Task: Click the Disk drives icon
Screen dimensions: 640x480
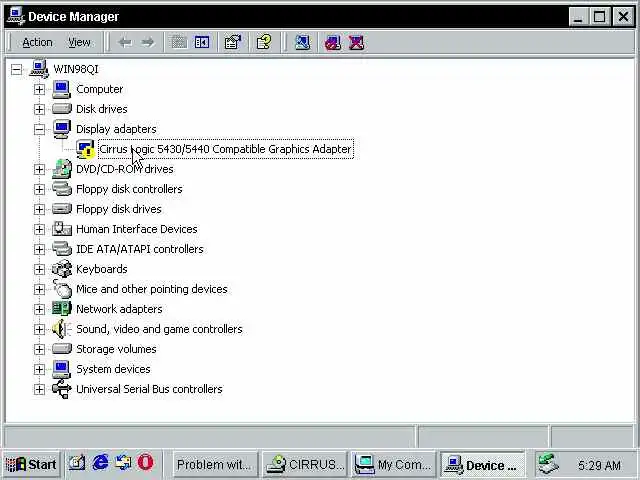Action: pyautogui.click(x=62, y=109)
